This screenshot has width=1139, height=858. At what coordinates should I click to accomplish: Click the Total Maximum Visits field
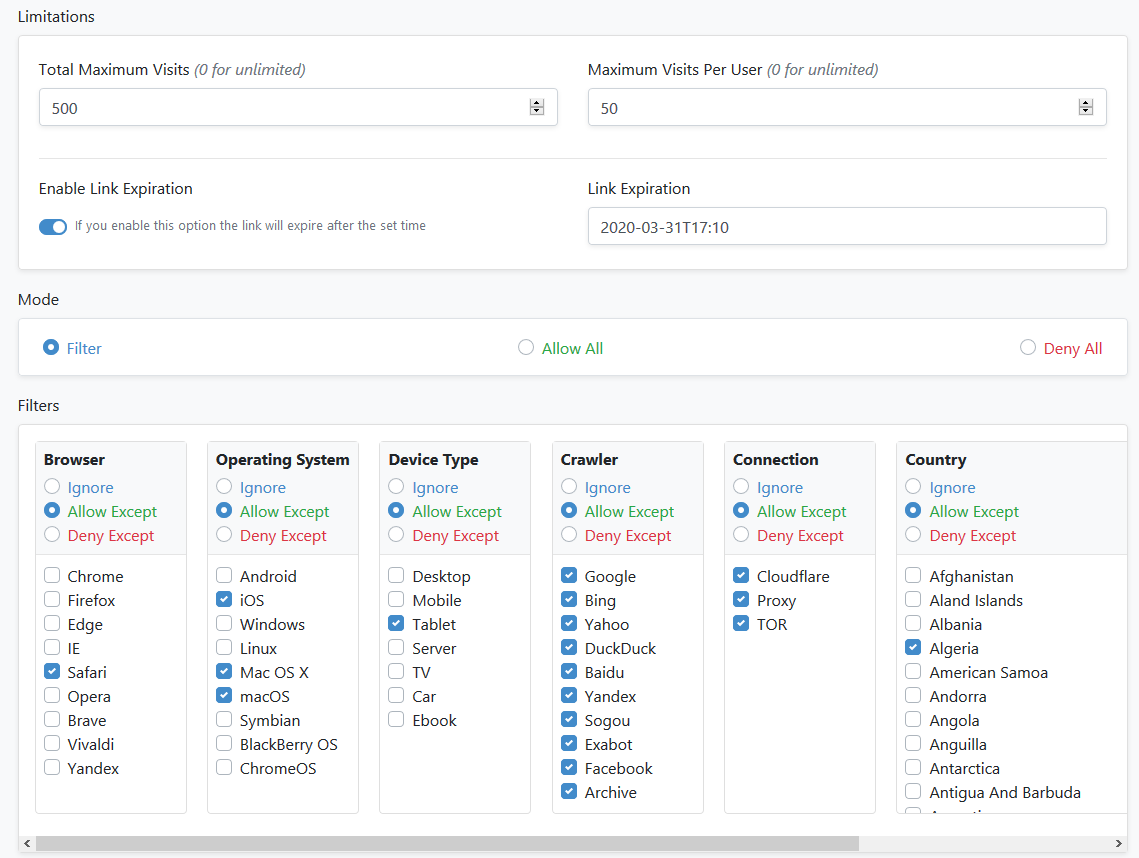(280, 108)
